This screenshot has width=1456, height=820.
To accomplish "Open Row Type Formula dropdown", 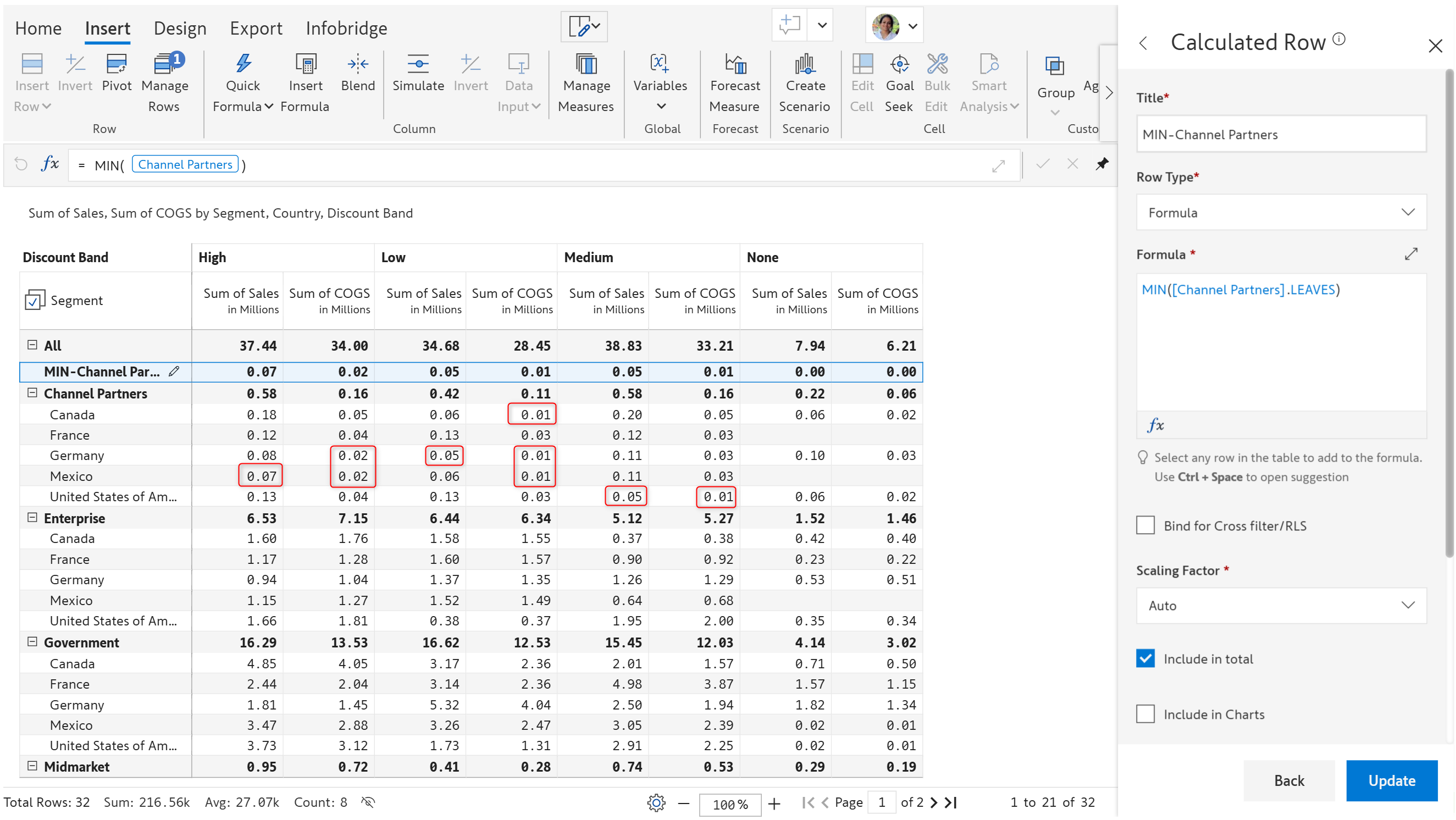I will tap(1280, 213).
